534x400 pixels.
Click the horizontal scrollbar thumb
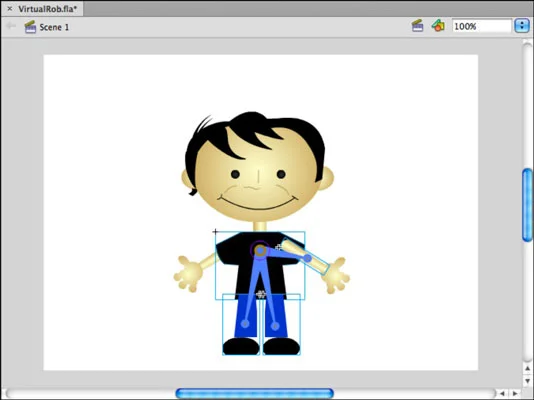(x=254, y=394)
